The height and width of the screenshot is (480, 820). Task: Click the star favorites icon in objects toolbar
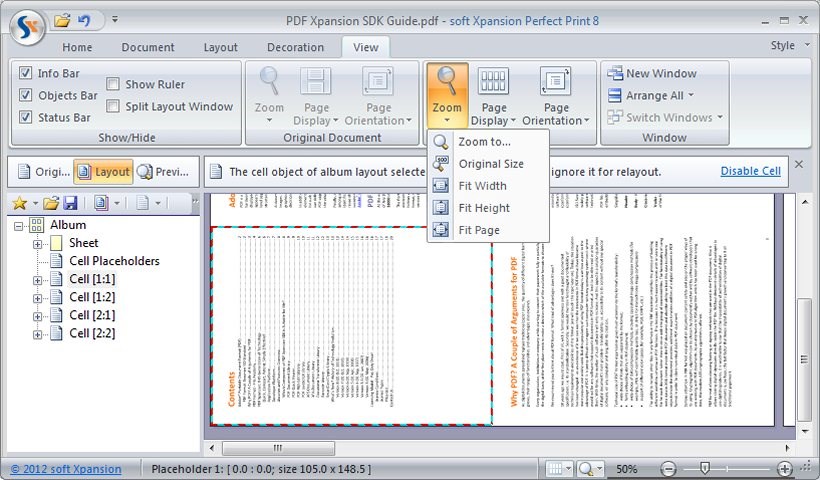click(x=19, y=203)
